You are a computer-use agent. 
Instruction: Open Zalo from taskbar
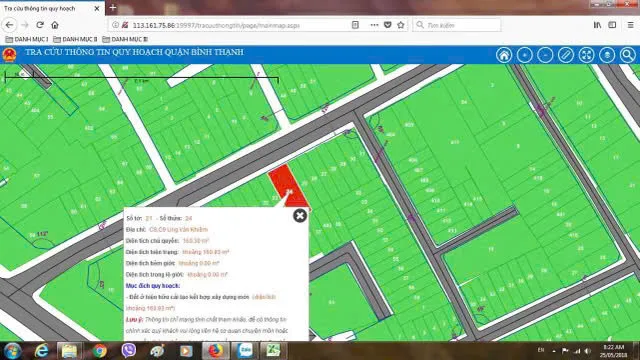point(244,351)
